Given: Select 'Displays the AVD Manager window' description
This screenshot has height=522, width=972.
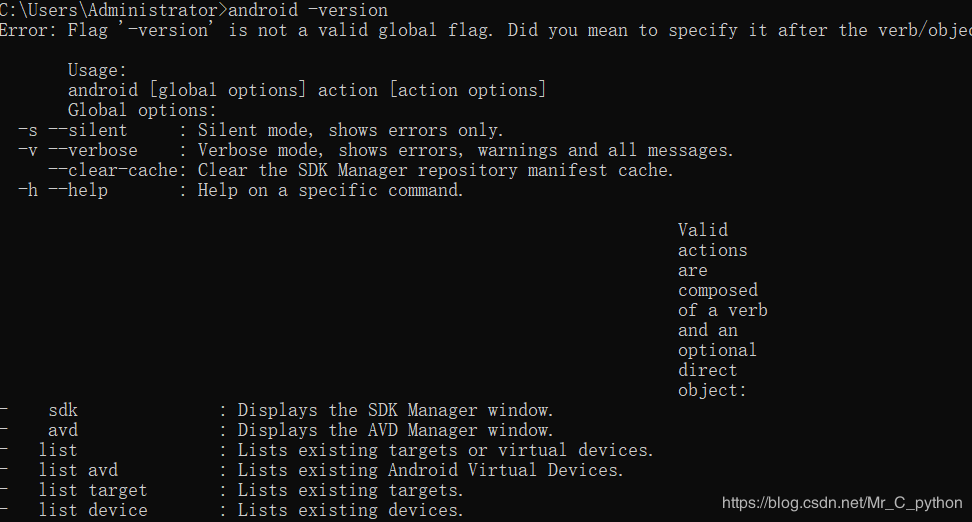Looking at the screenshot, I should point(395,430).
